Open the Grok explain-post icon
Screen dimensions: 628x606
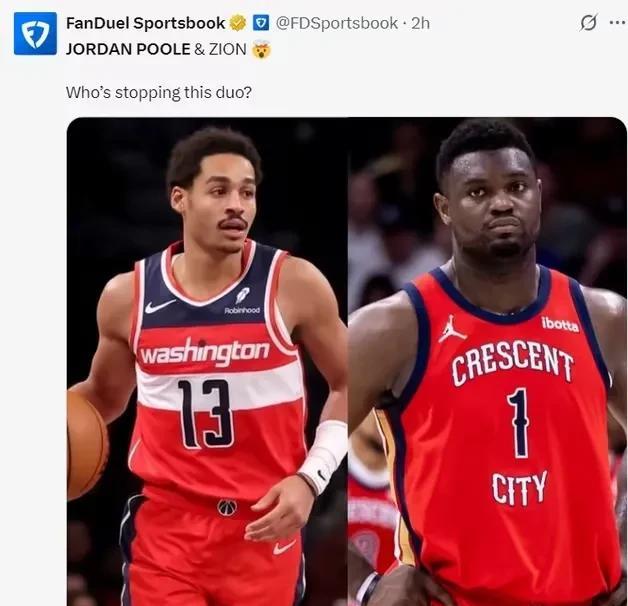(588, 22)
